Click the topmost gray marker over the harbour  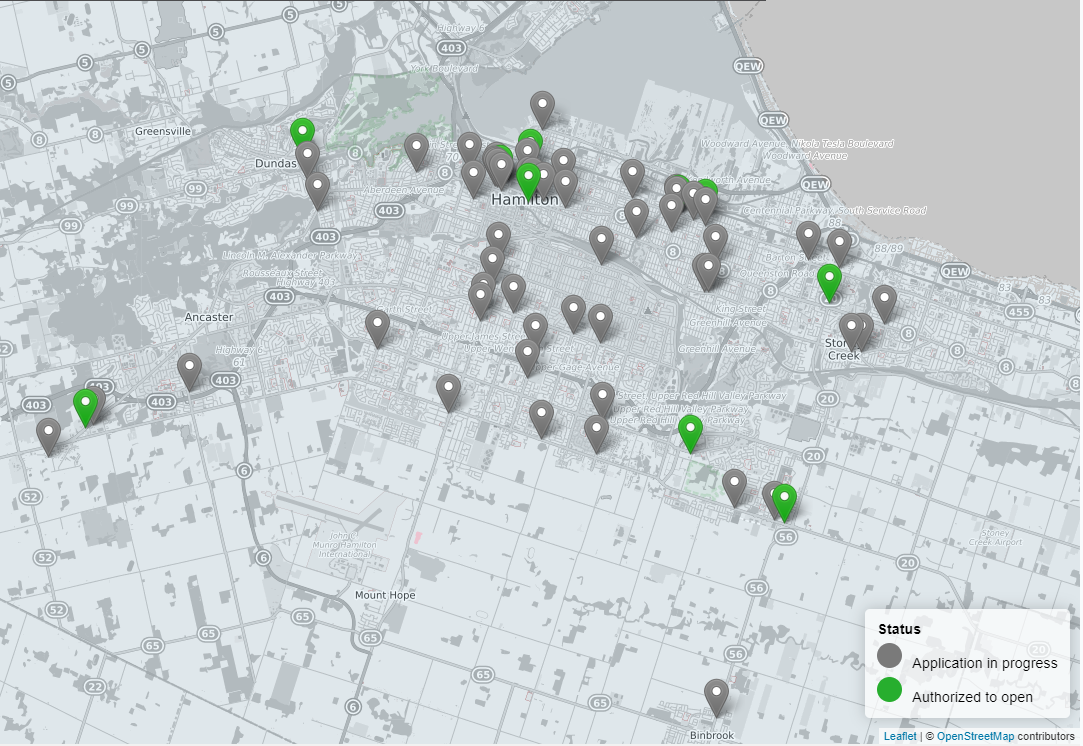click(x=542, y=107)
